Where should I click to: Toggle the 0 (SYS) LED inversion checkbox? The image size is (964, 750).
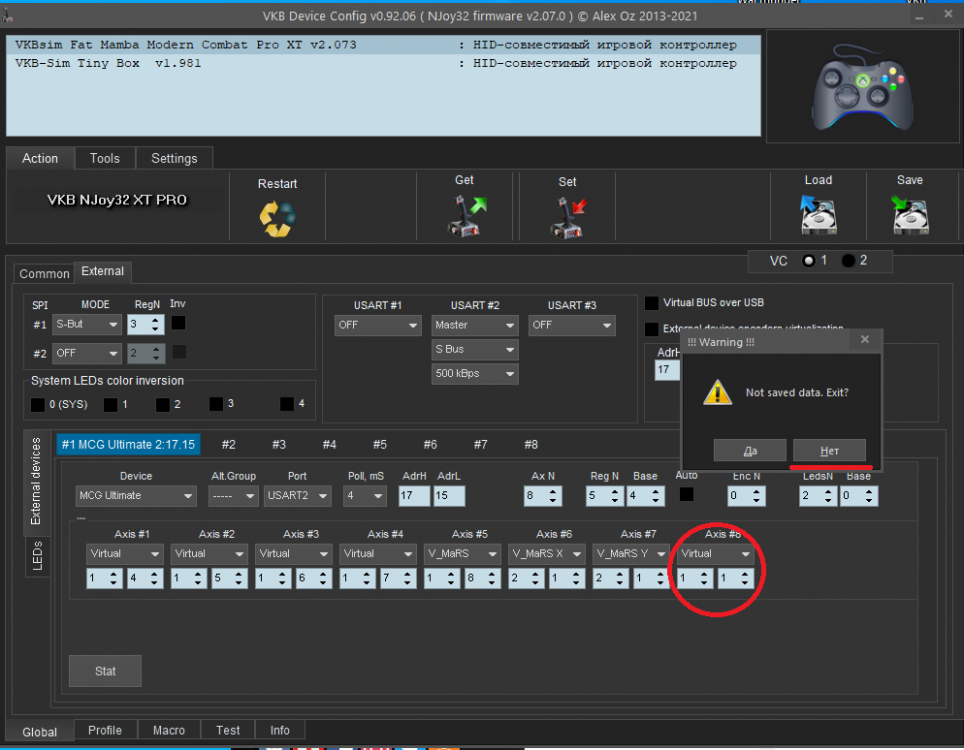[x=37, y=405]
